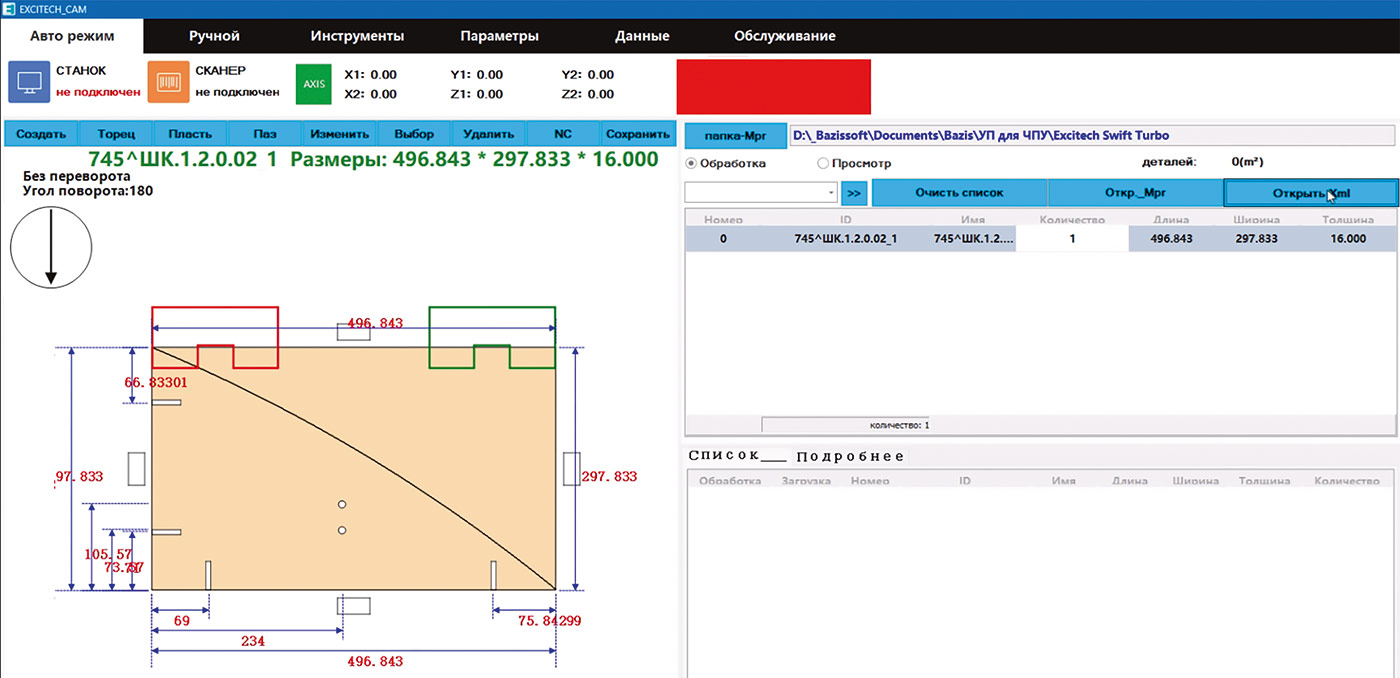This screenshot has width=1400, height=678.
Task: Go to the Обслуживание tab
Action: 784,36
